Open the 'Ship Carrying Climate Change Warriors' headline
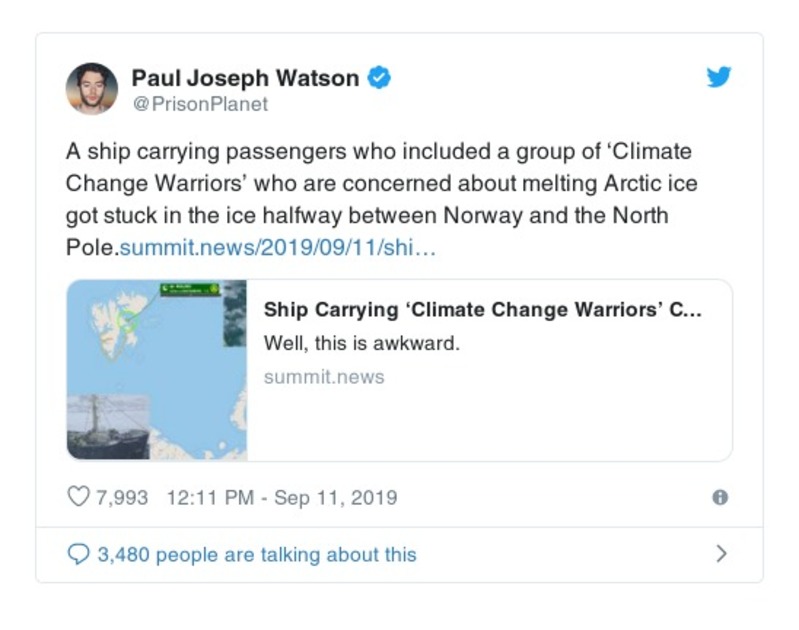 click(482, 310)
